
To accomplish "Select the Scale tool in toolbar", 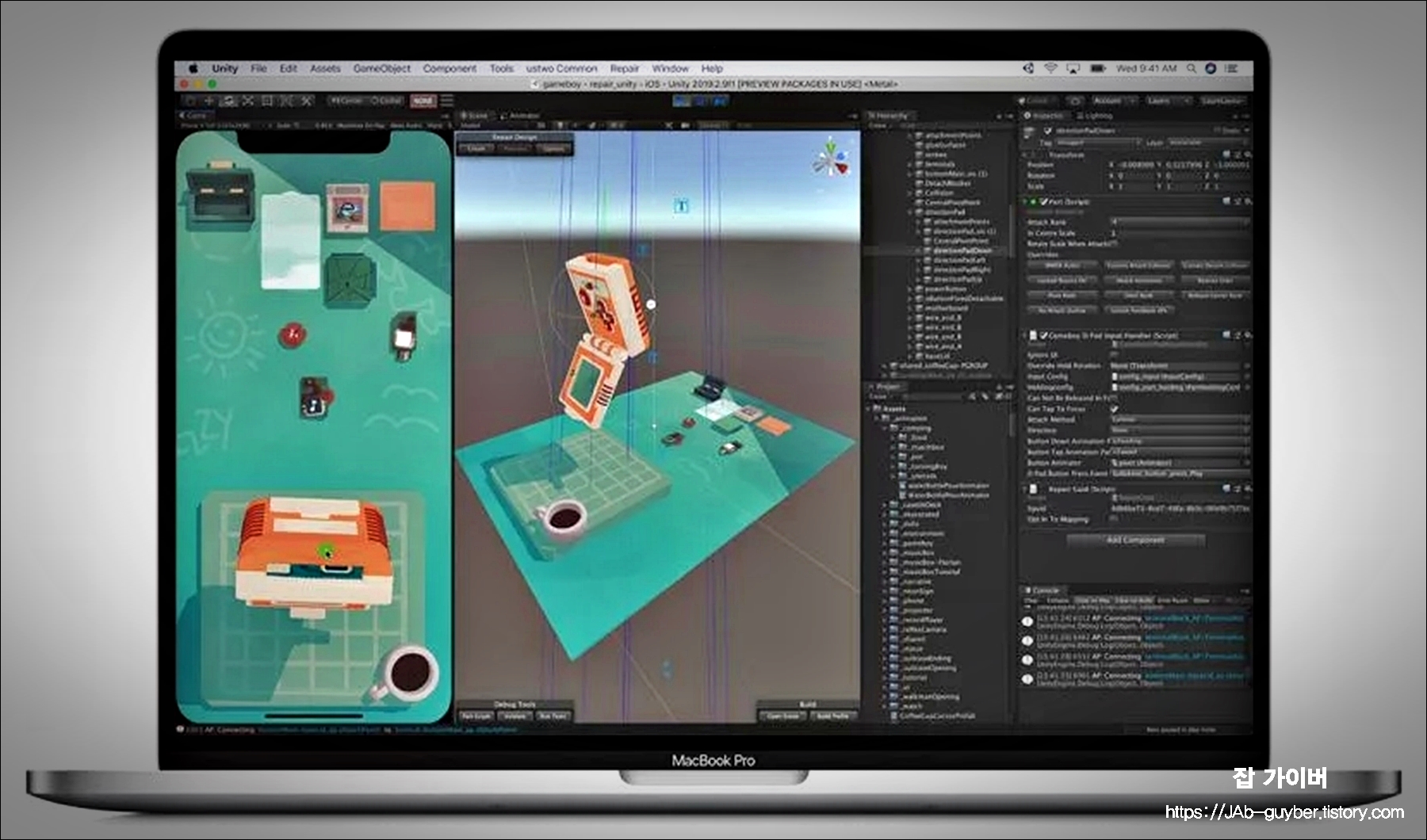I will tap(248, 101).
